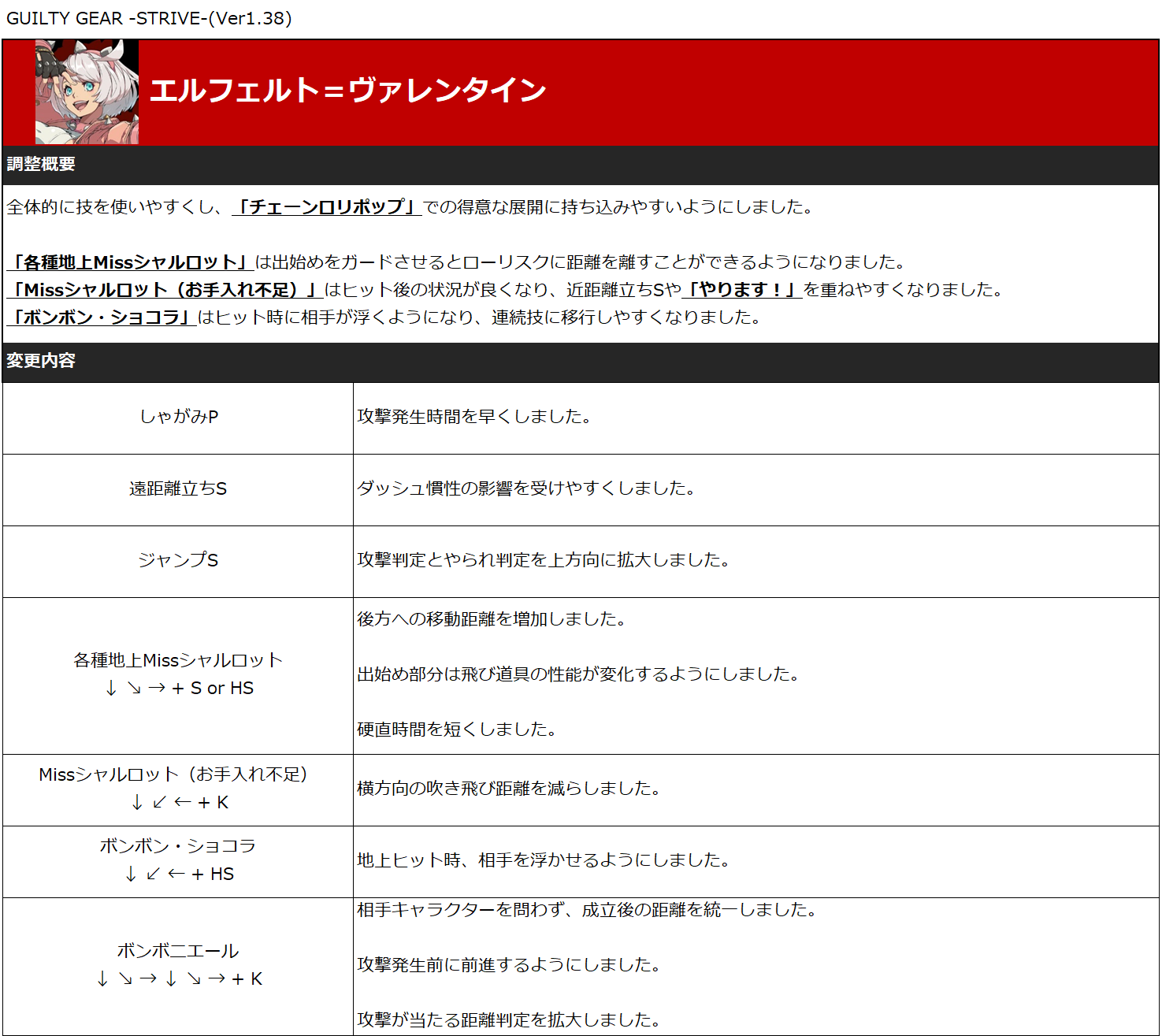Image resolution: width=1162 pixels, height=1036 pixels.
Task: Click 攻撃発生時間を早くしました。 description
Action: (474, 416)
